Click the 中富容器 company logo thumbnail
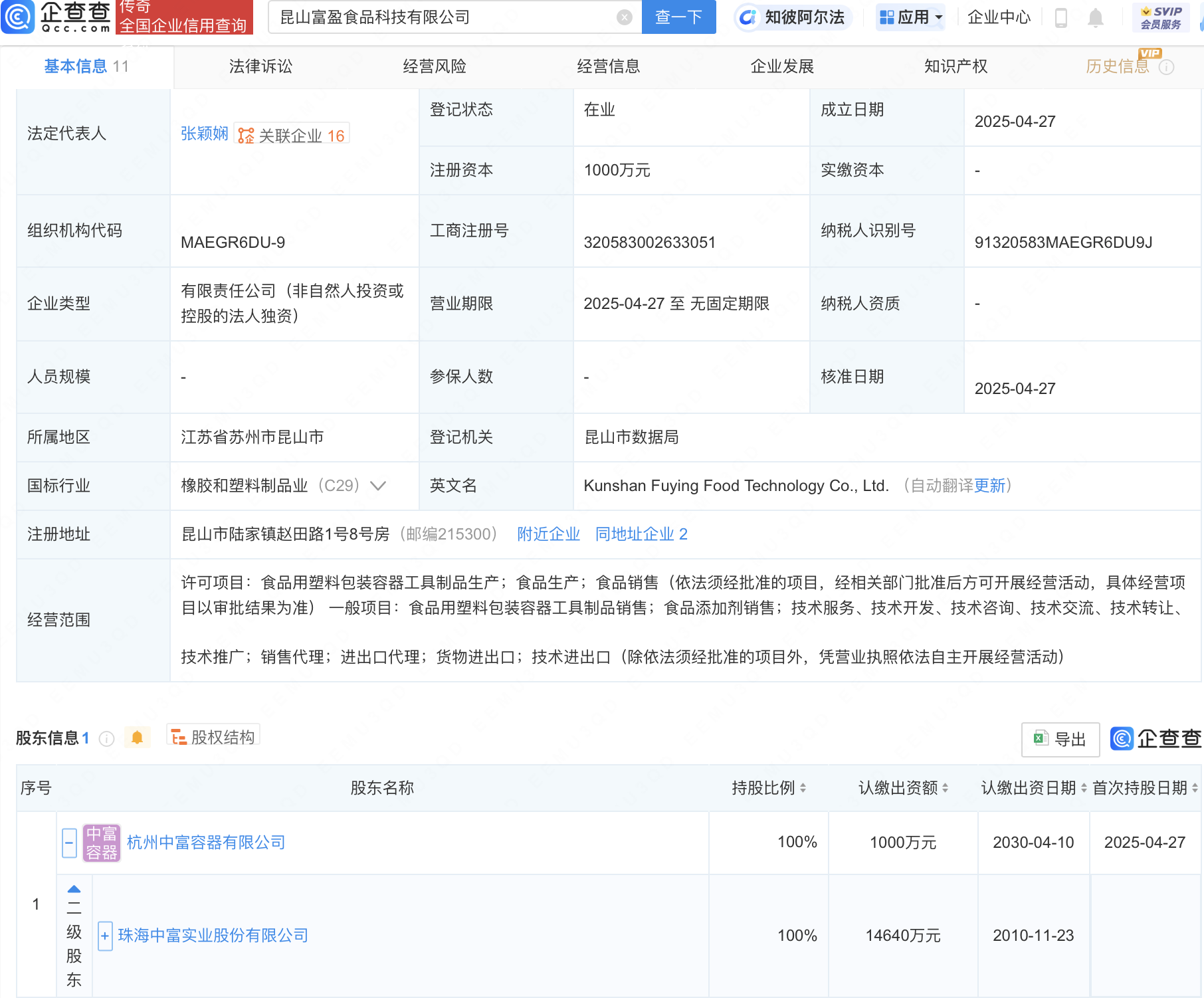Image resolution: width=1204 pixels, height=998 pixels. (x=102, y=843)
